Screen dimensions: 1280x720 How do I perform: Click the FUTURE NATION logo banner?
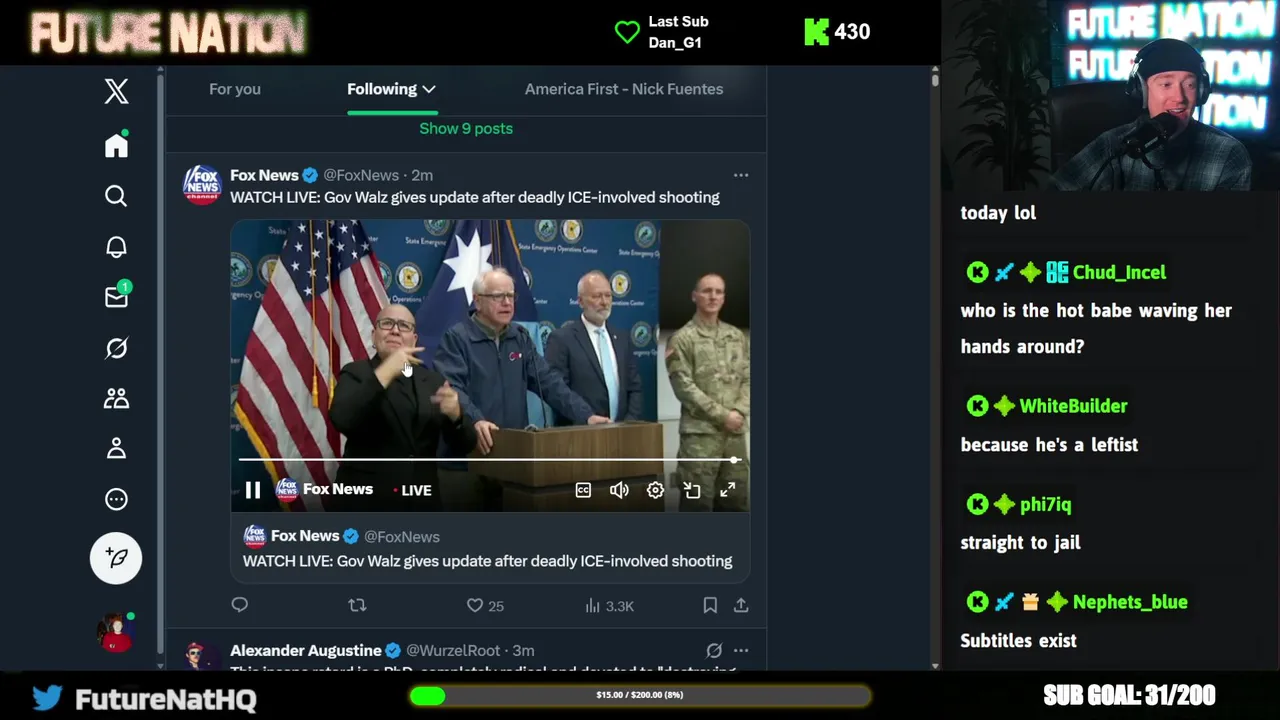tap(168, 33)
